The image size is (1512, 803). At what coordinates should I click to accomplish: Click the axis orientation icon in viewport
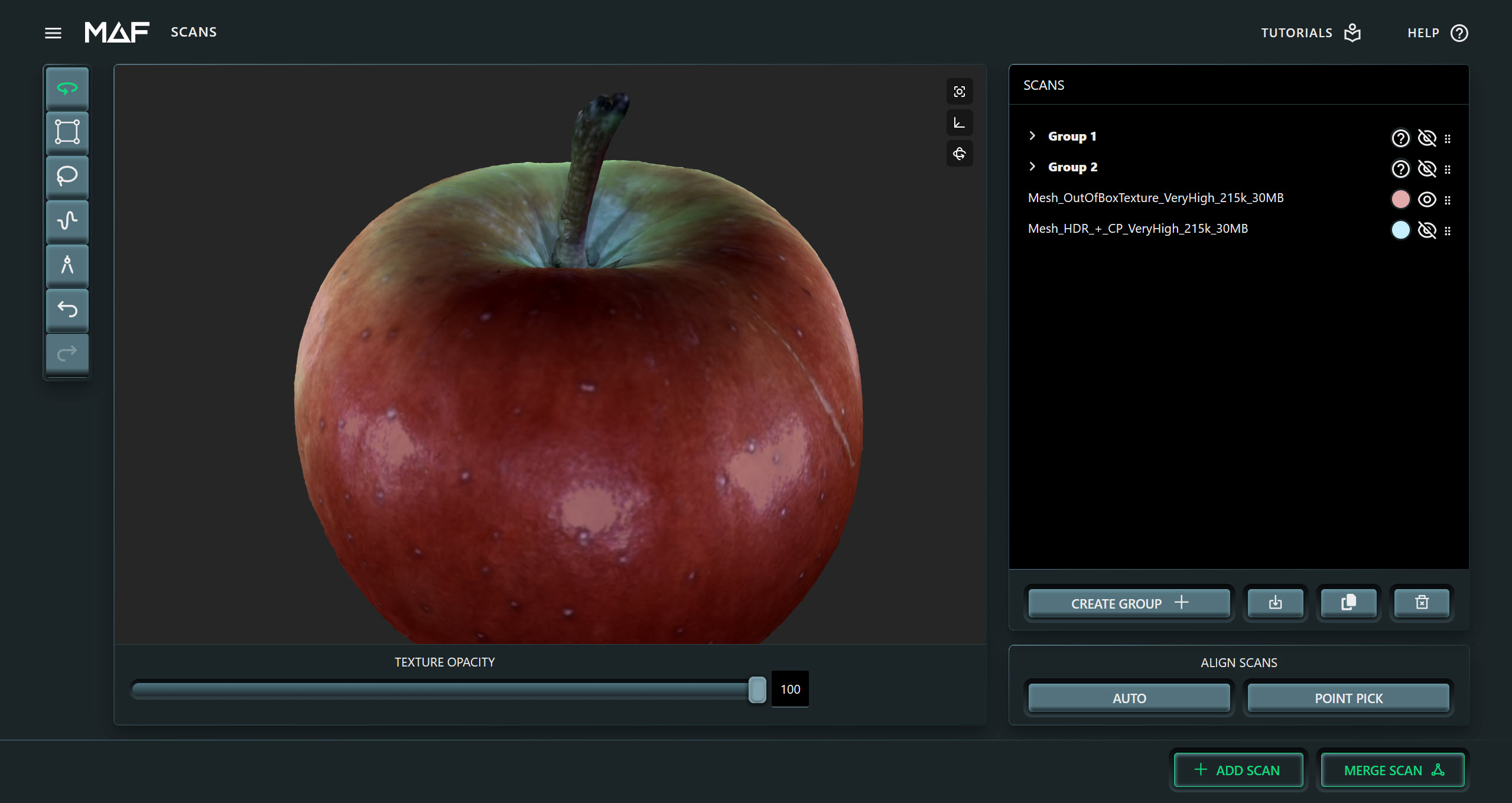point(960,123)
